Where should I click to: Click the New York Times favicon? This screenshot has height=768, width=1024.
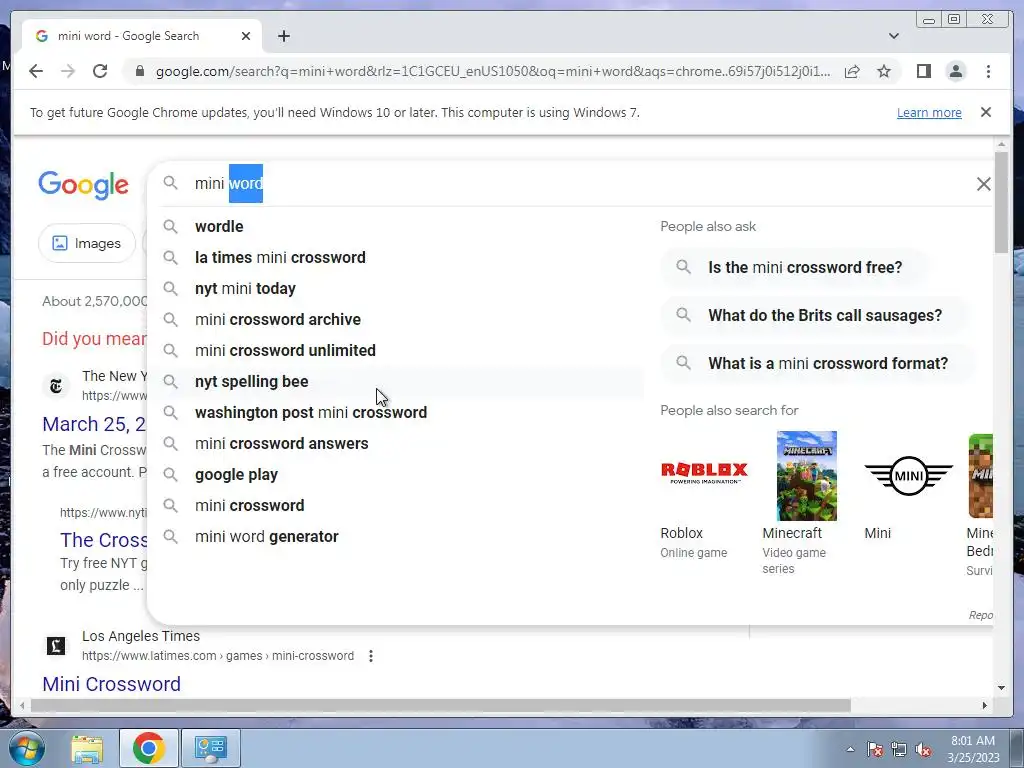point(56,386)
